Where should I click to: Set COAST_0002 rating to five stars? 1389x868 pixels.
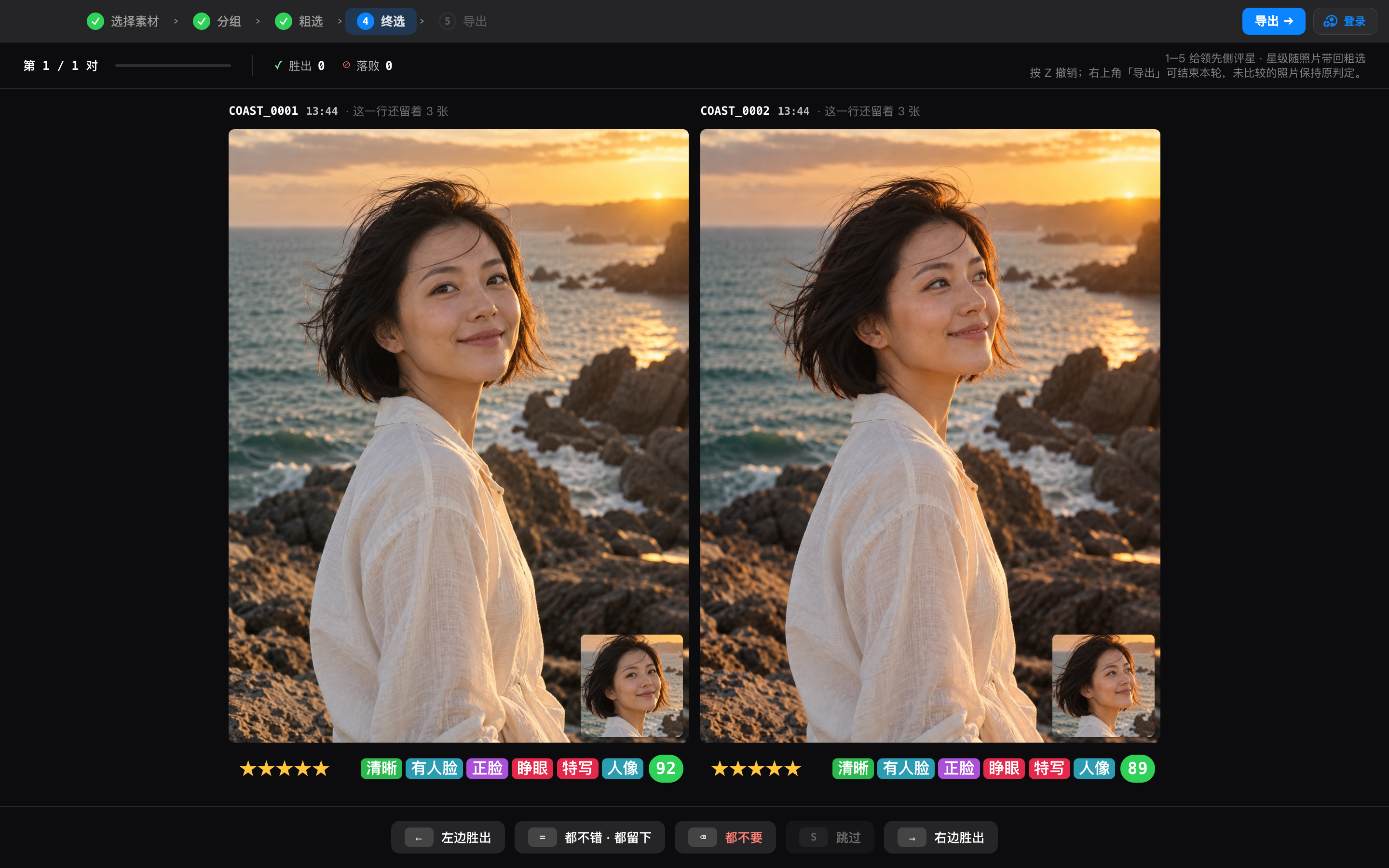(793, 769)
